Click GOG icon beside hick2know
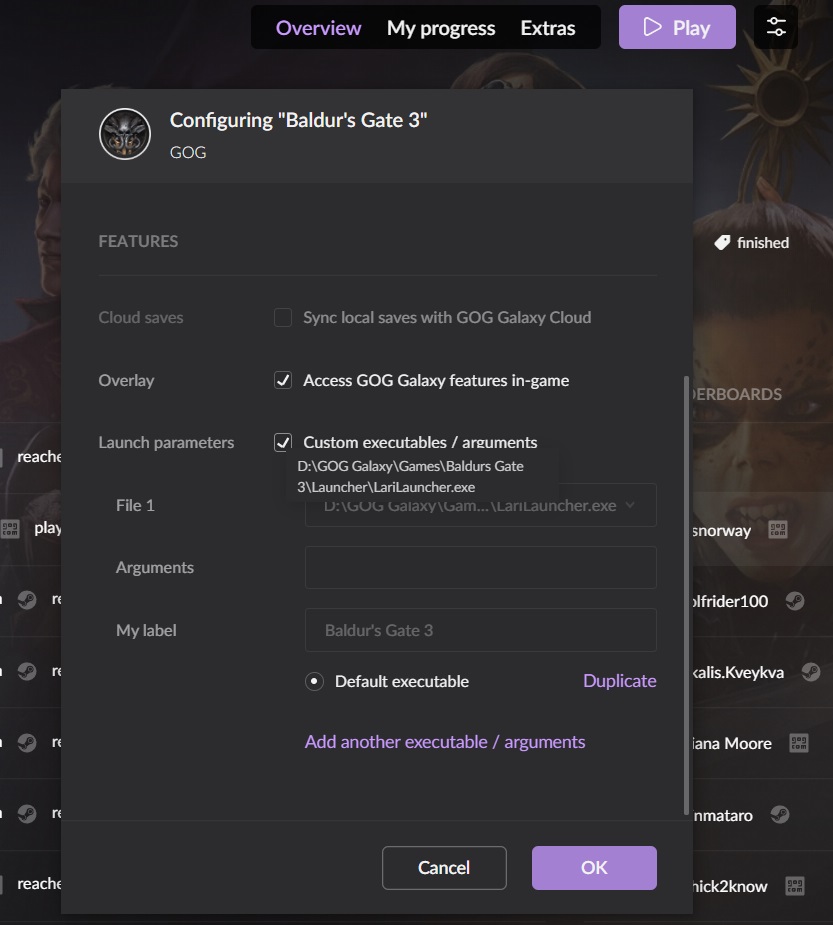 795,886
